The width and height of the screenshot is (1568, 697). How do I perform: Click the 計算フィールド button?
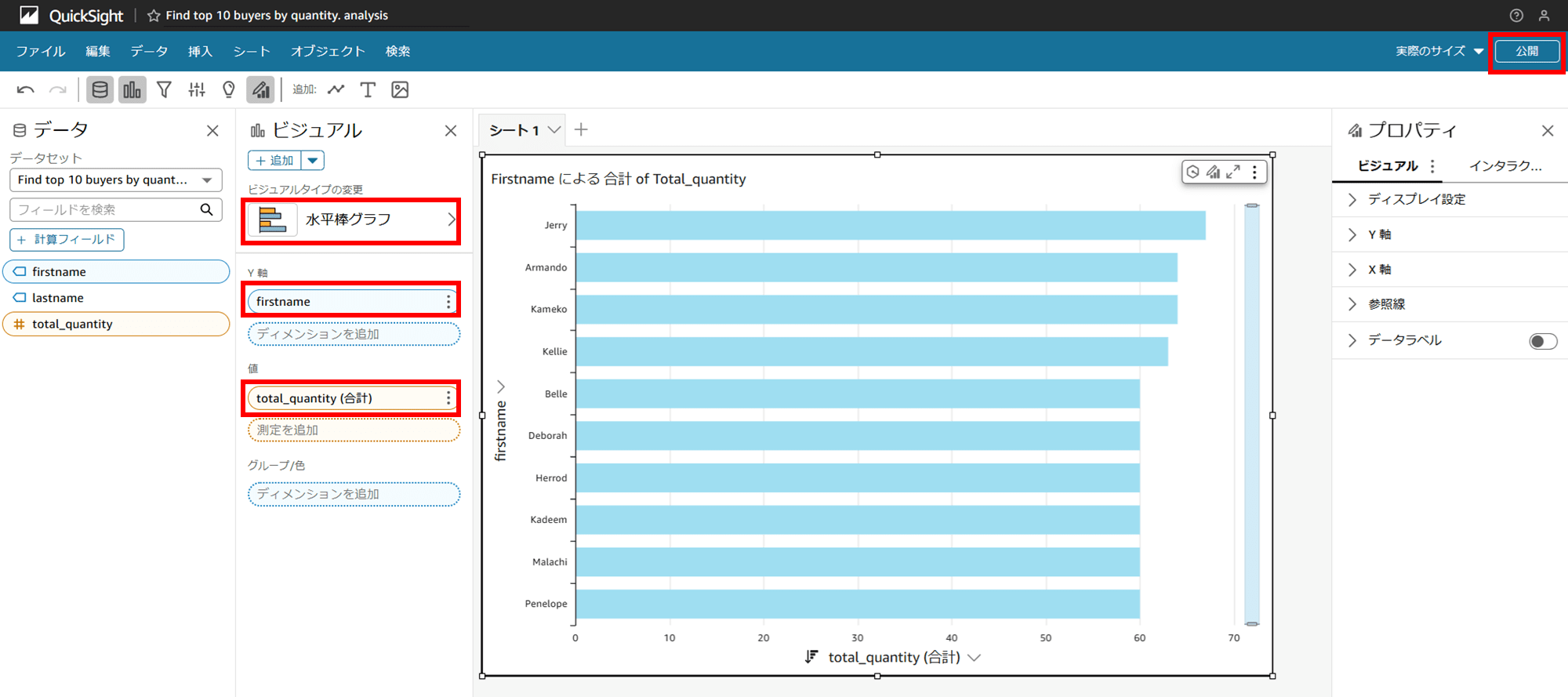67,240
